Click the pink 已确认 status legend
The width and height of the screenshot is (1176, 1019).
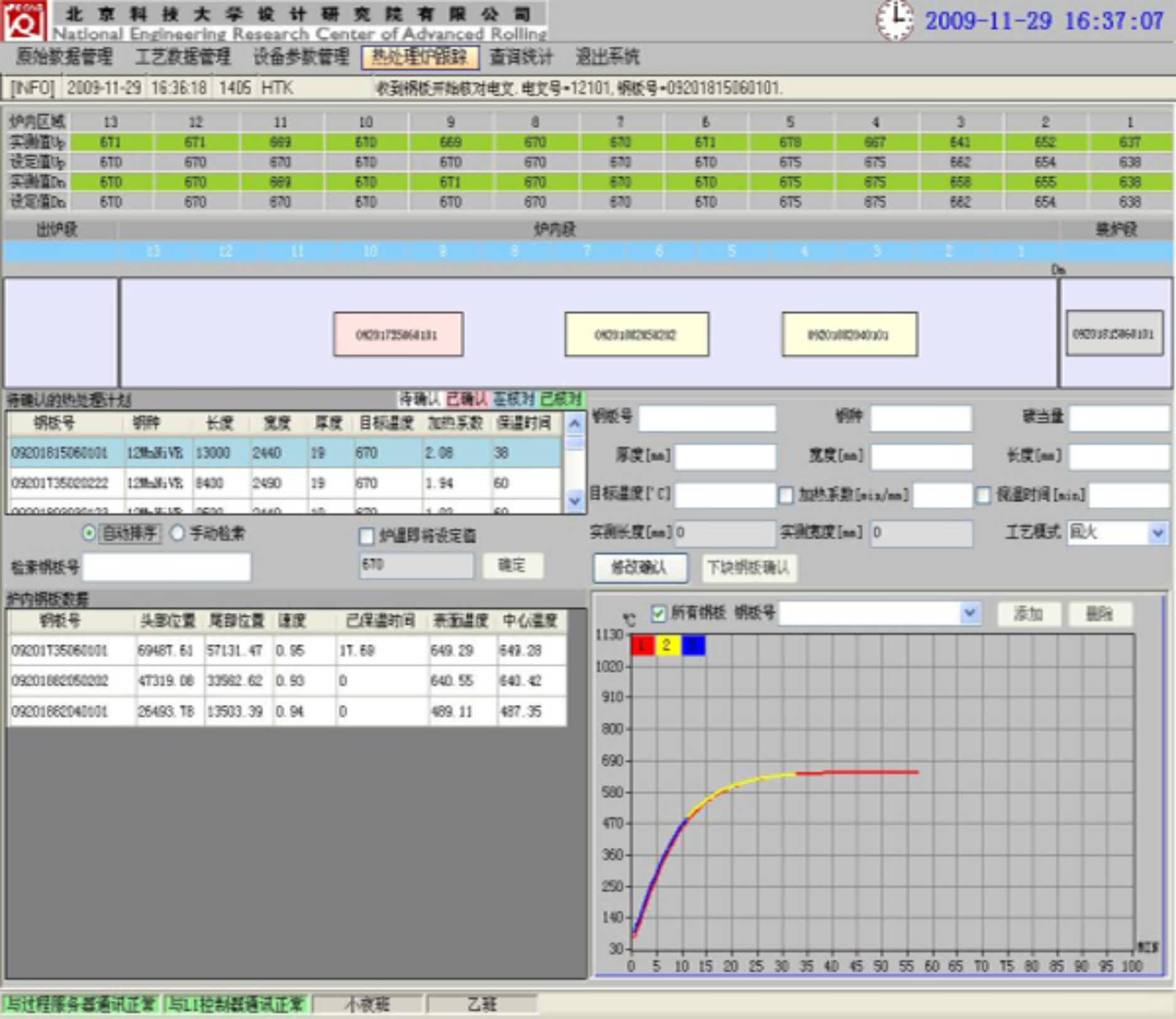(466, 399)
